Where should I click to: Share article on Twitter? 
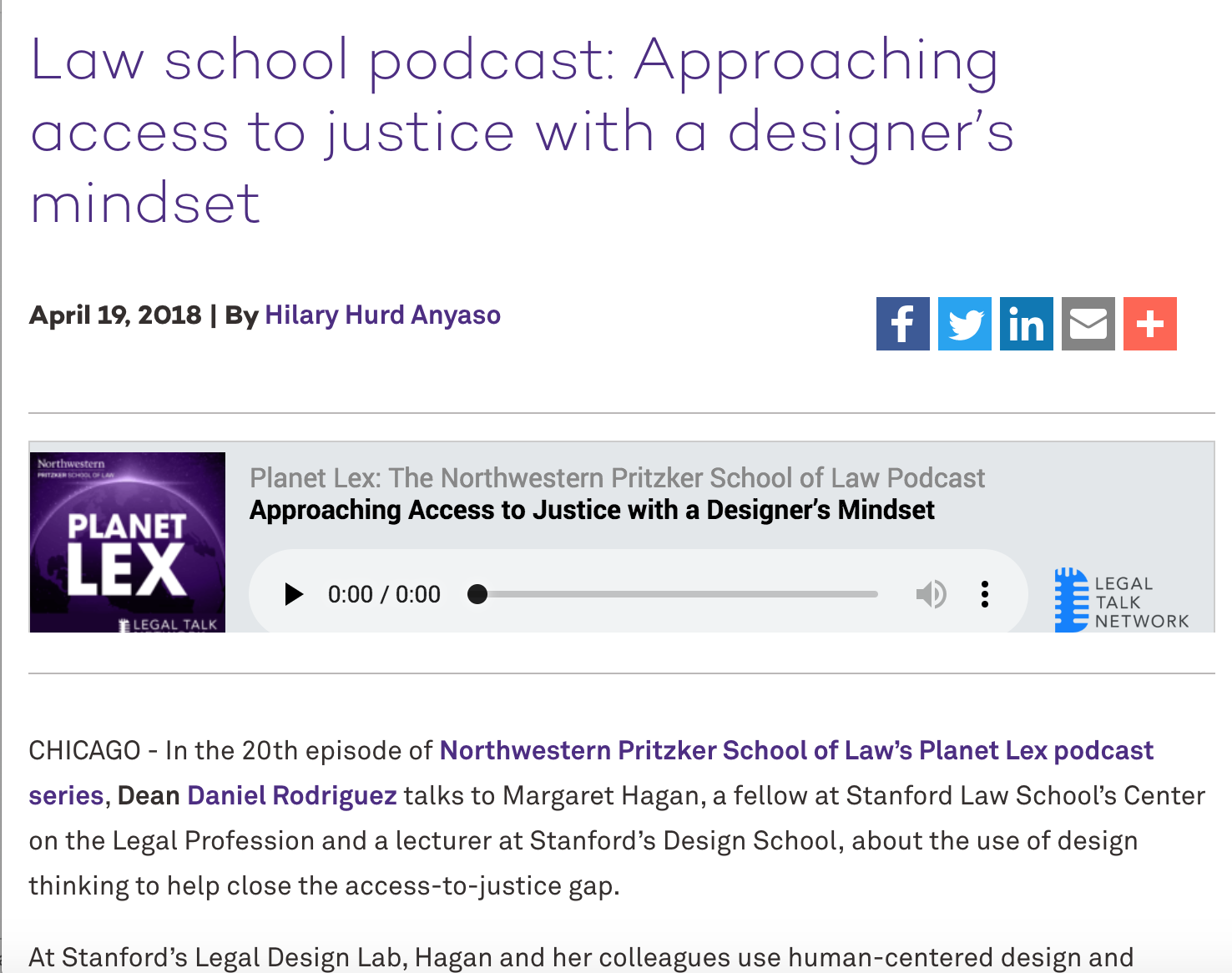(964, 324)
